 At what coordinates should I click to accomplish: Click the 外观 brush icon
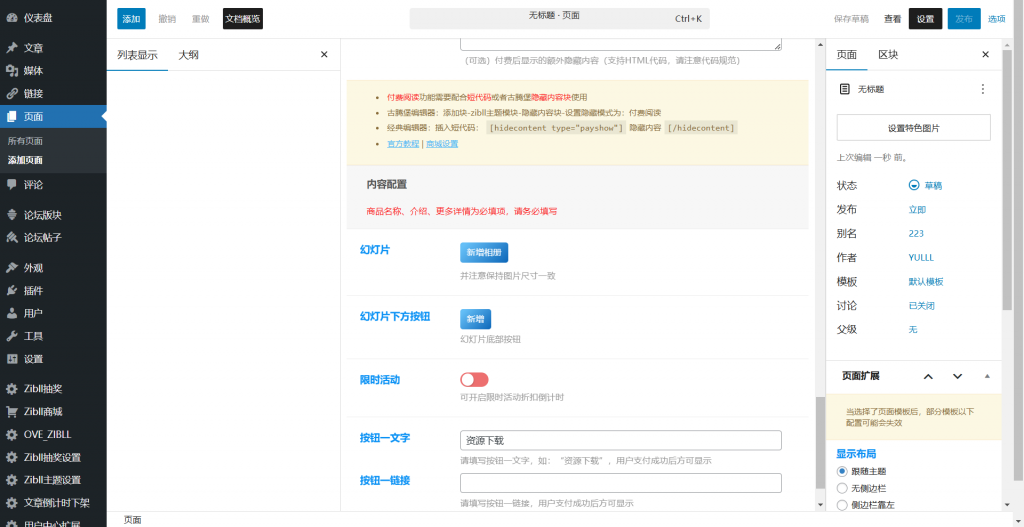[x=12, y=268]
